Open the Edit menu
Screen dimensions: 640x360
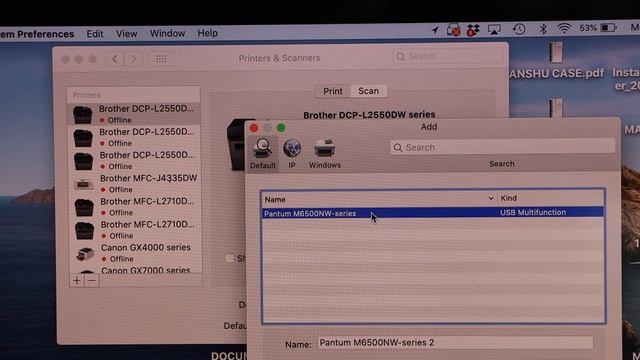tap(95, 33)
